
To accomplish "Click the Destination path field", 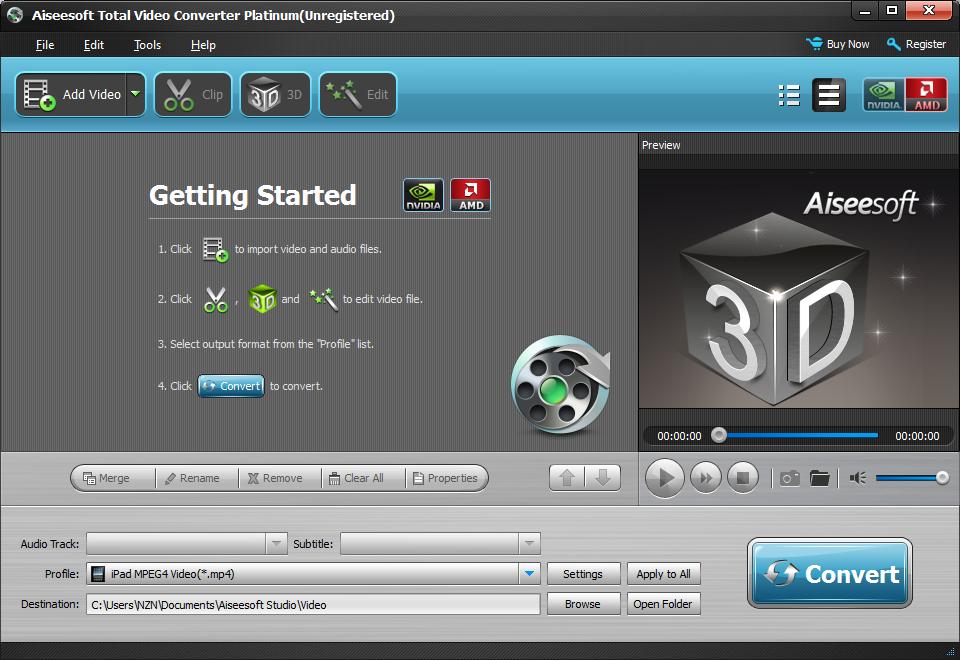I will coord(313,604).
